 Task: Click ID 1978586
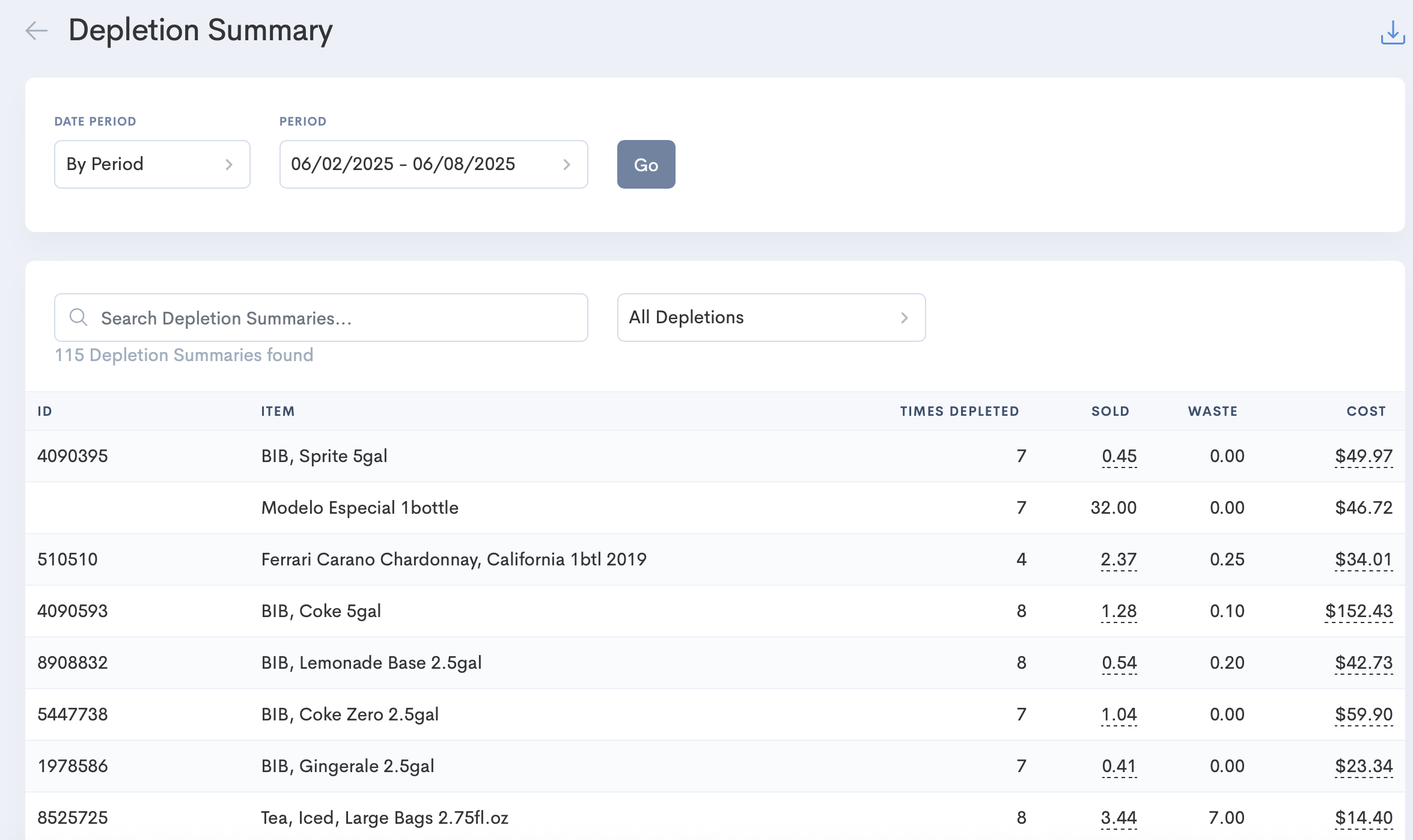click(x=73, y=766)
